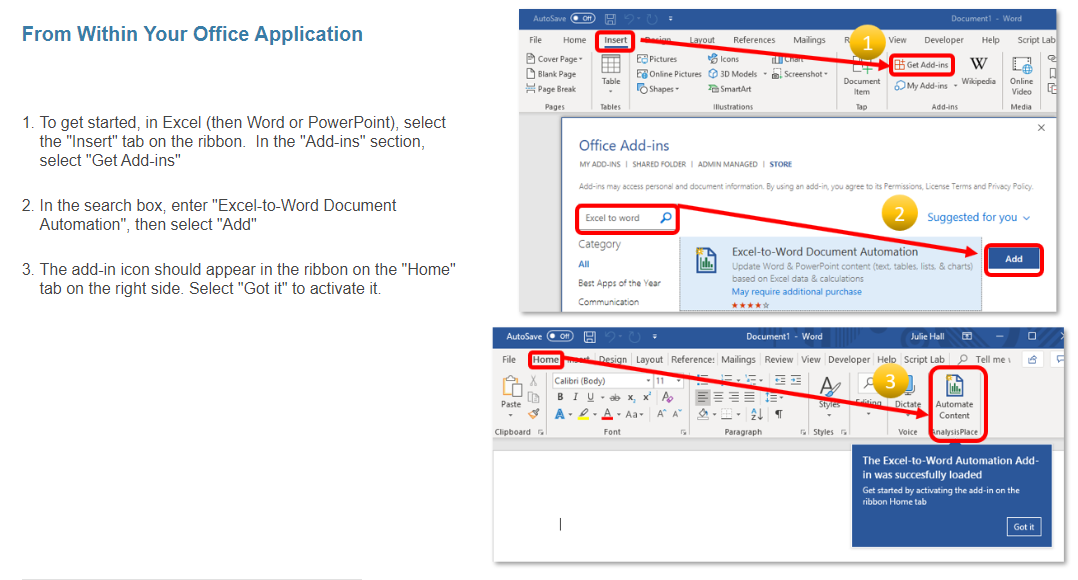1078x580 pixels.
Task: Open the Wikipedia add-in
Action: coord(978,71)
